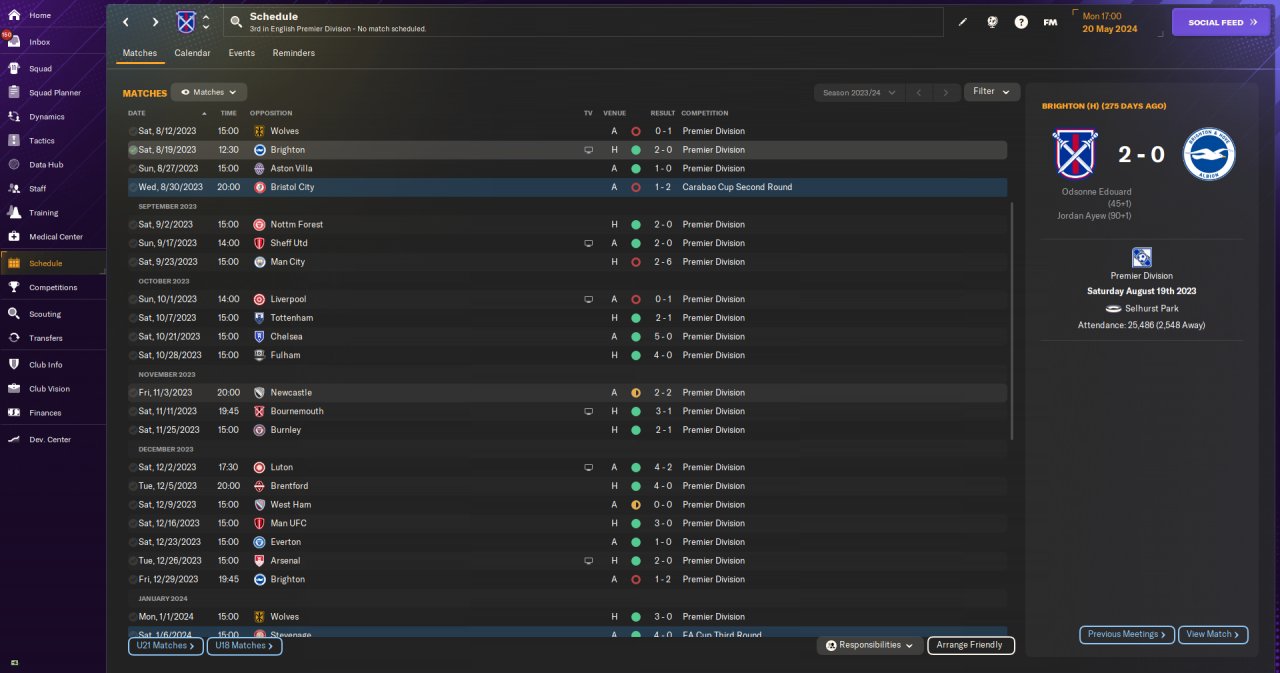1280x673 pixels.
Task: Open the Competitions trophy icon
Action: (14, 287)
